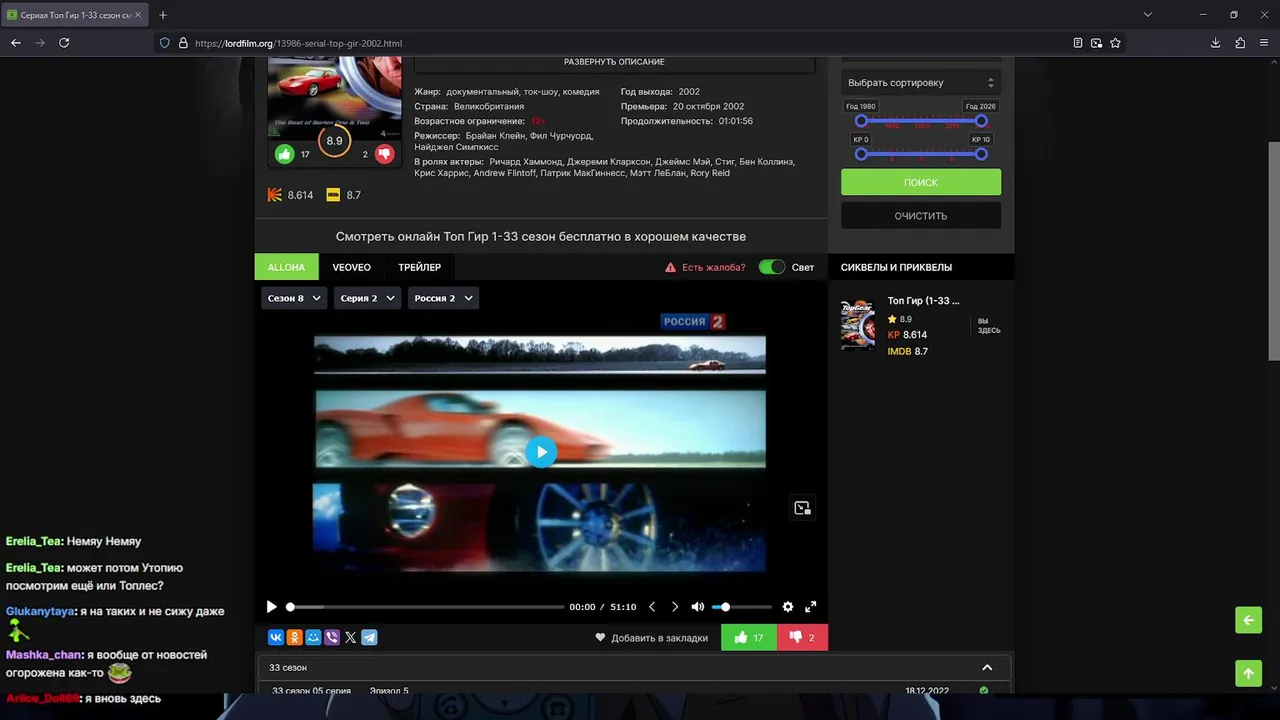Viewport: 1280px width, 720px height.
Task: Click the site padlock icon
Action: pyautogui.click(x=183, y=43)
